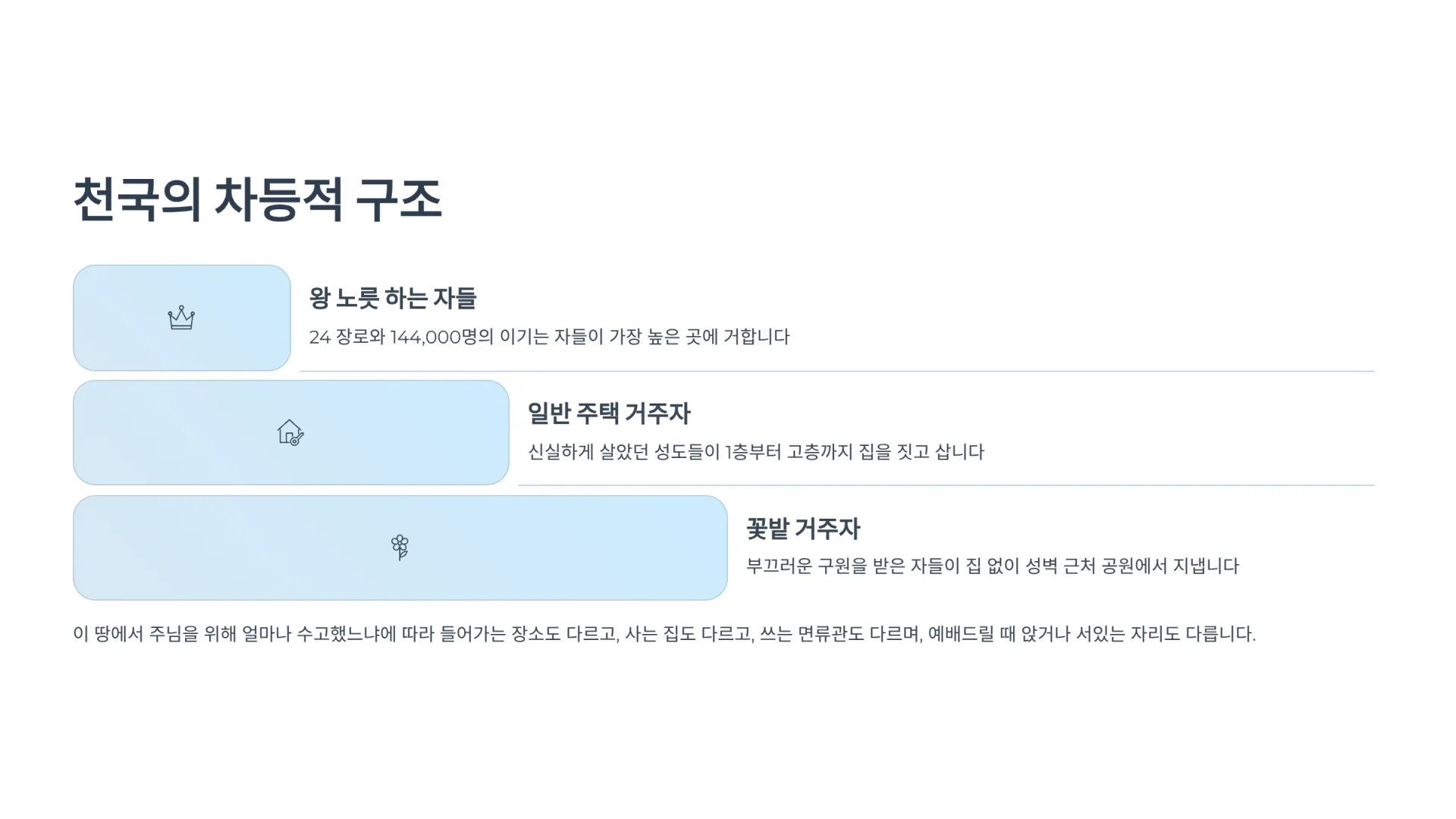
Task: Select the description starting with 신실하게 살았던
Action: click(755, 452)
